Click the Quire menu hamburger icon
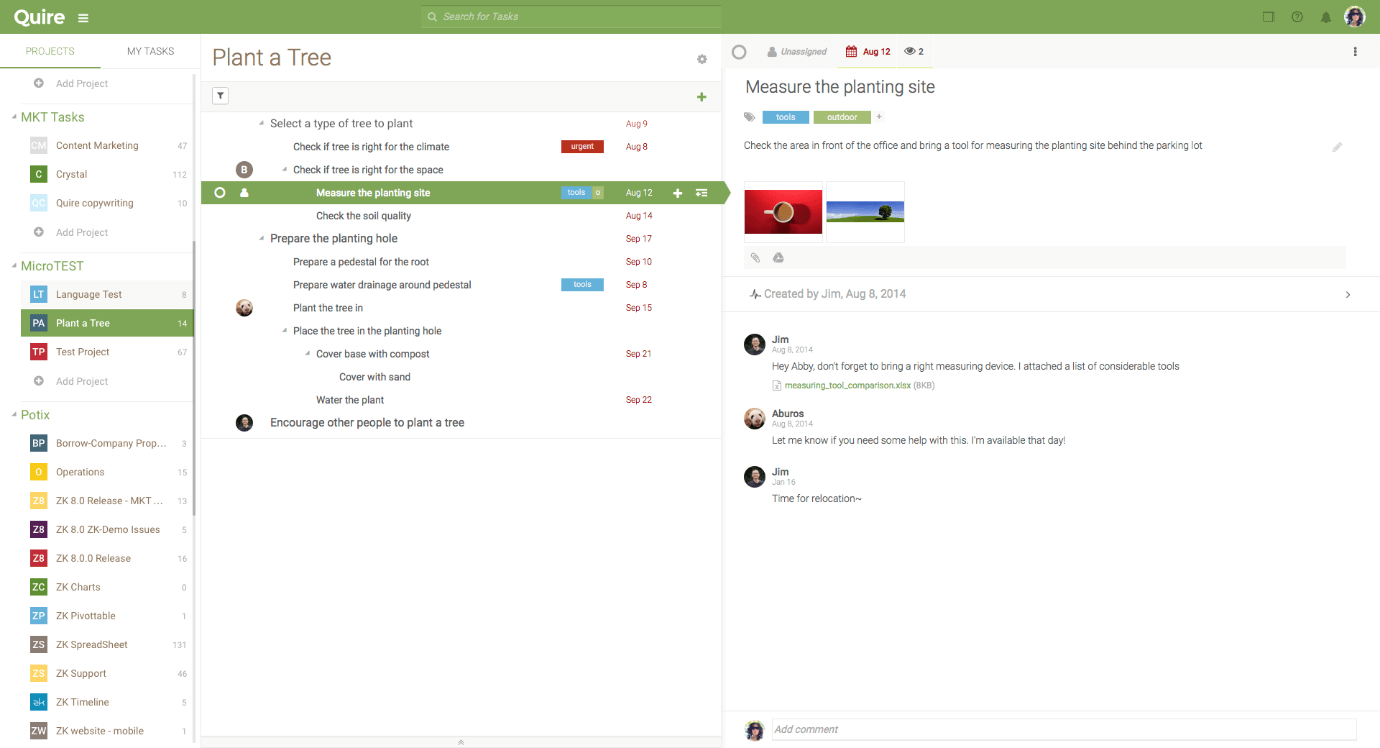Screen dimensions: 1380x748 83,17
